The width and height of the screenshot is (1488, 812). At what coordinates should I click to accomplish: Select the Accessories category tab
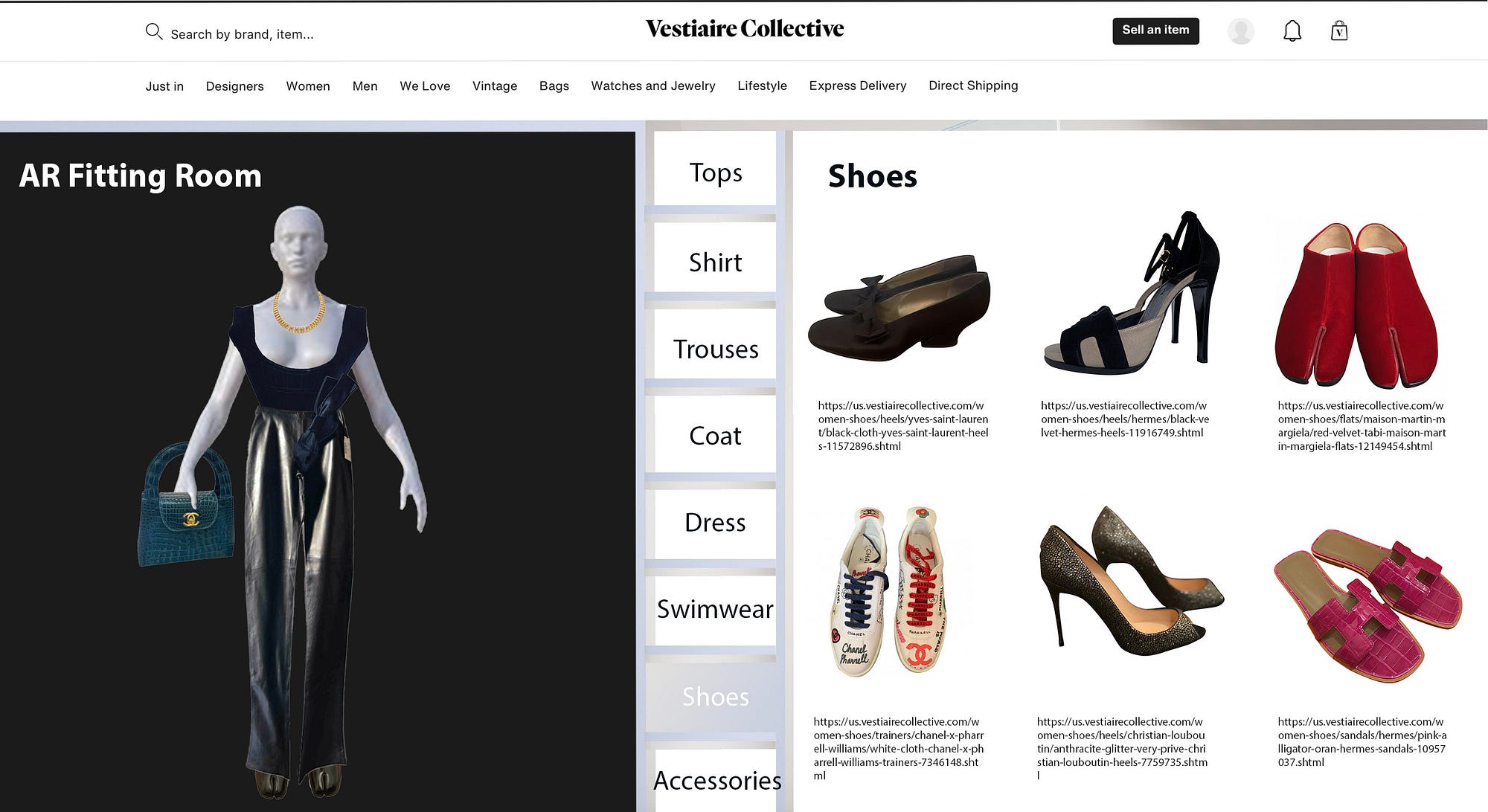tap(717, 780)
